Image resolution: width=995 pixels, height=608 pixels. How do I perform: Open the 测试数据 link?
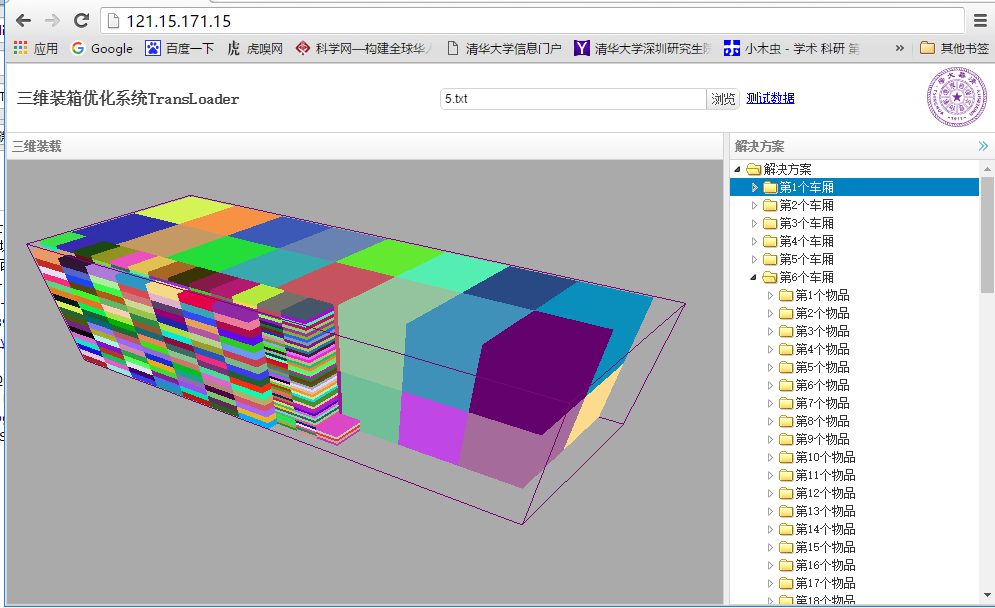pyautogui.click(x=770, y=98)
